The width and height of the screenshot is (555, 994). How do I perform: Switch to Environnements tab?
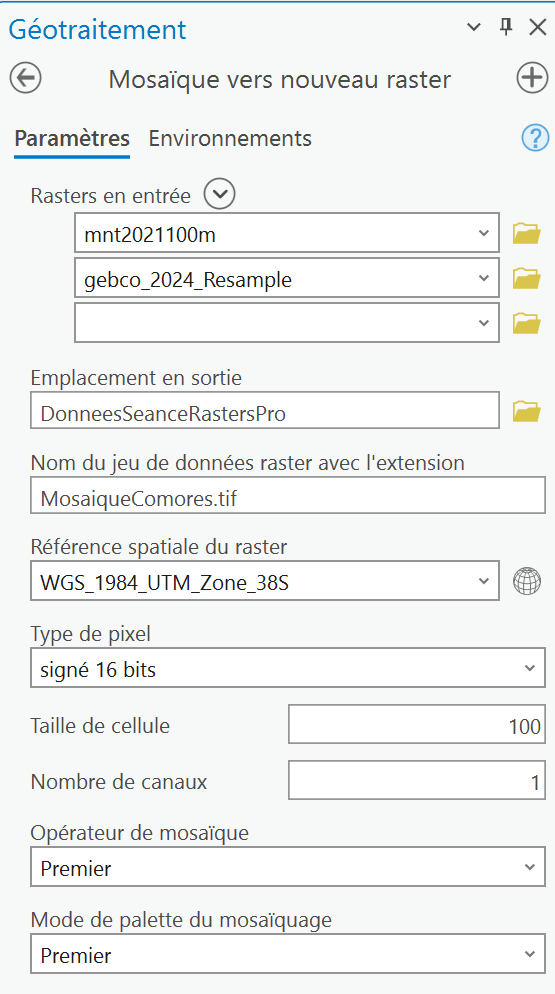(230, 138)
